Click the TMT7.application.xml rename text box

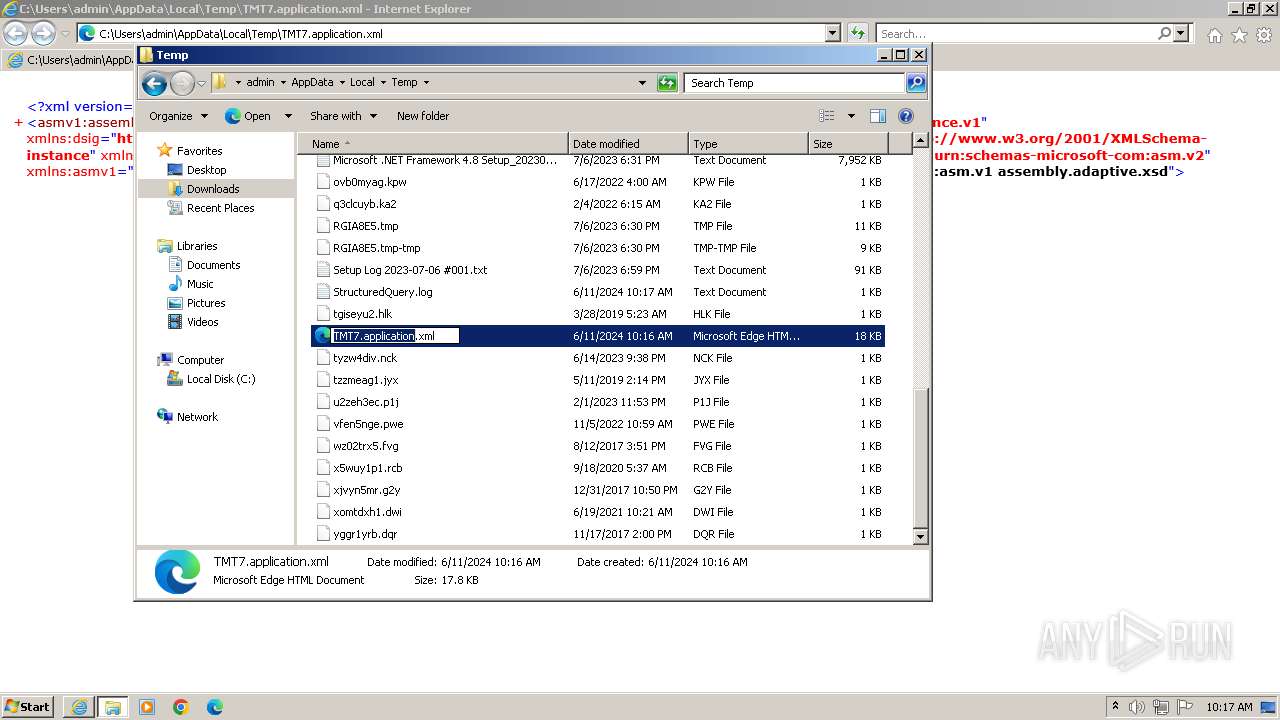click(x=395, y=336)
